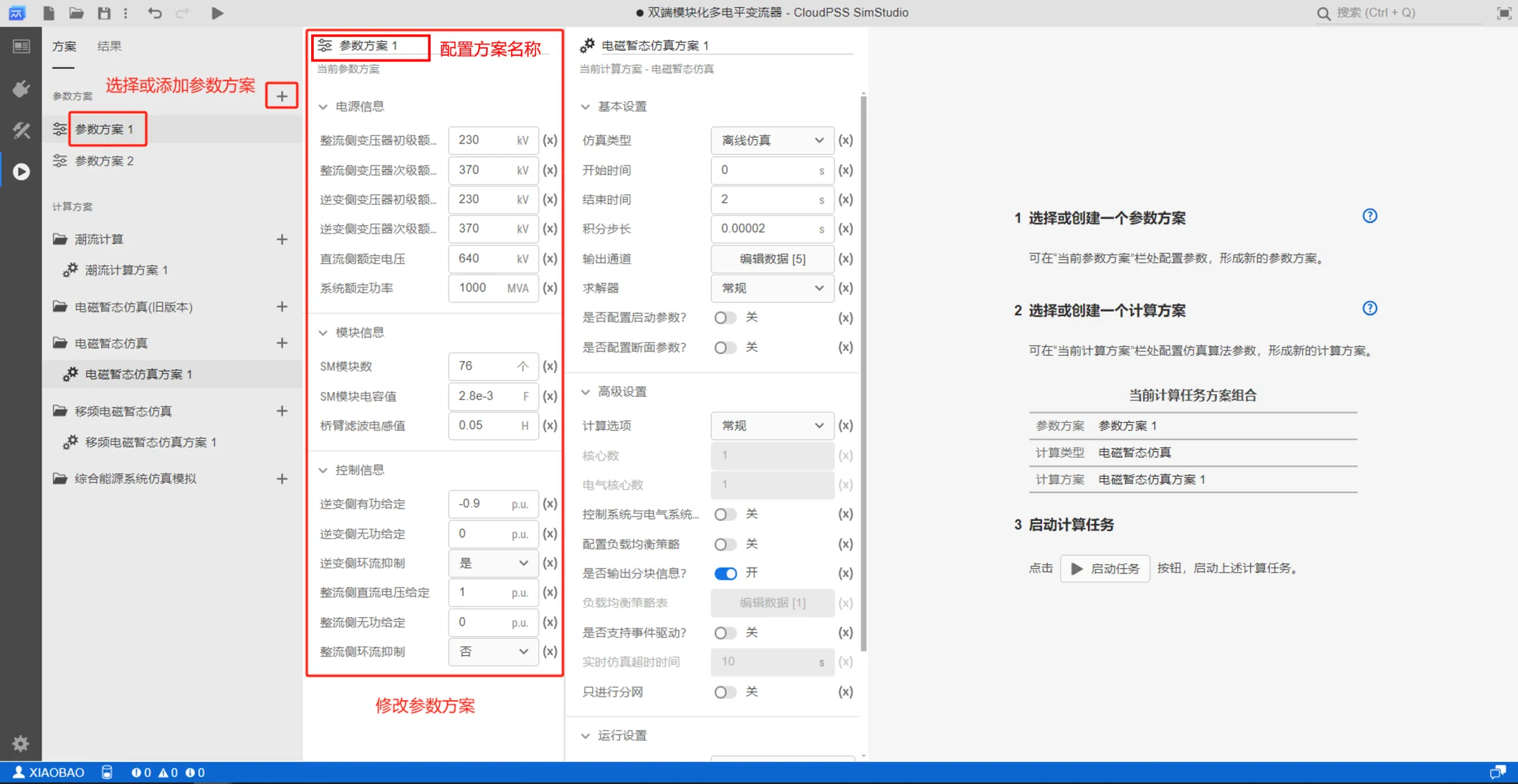Open the 仿真类型 dropdown
The image size is (1518, 784).
pyautogui.click(x=772, y=140)
